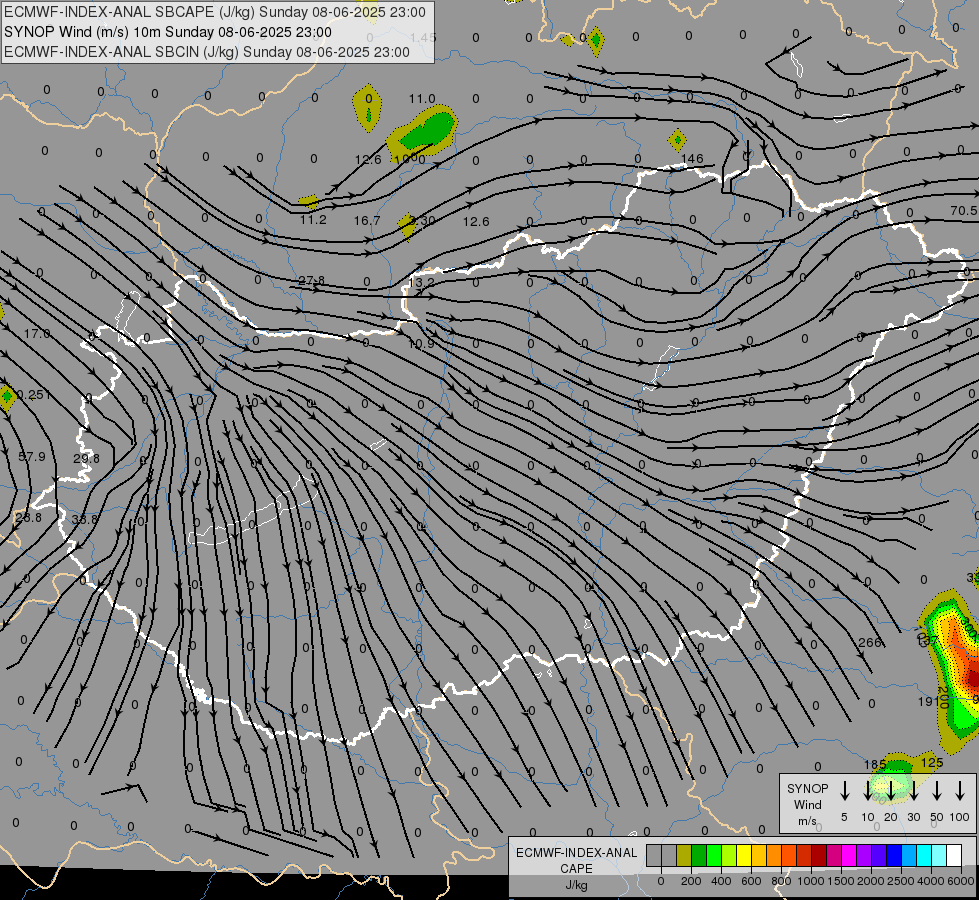Click the '57.9' CAPE value on map
979x900 pixels.
click(x=32, y=457)
